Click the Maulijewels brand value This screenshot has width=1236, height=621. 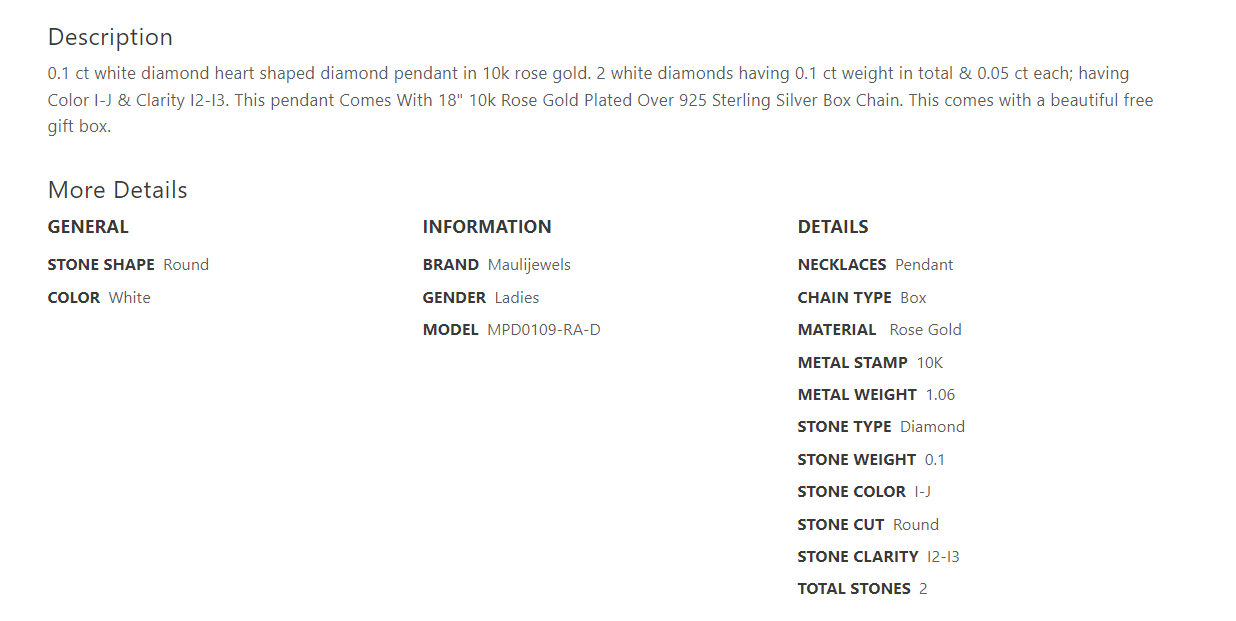pyautogui.click(x=529, y=265)
